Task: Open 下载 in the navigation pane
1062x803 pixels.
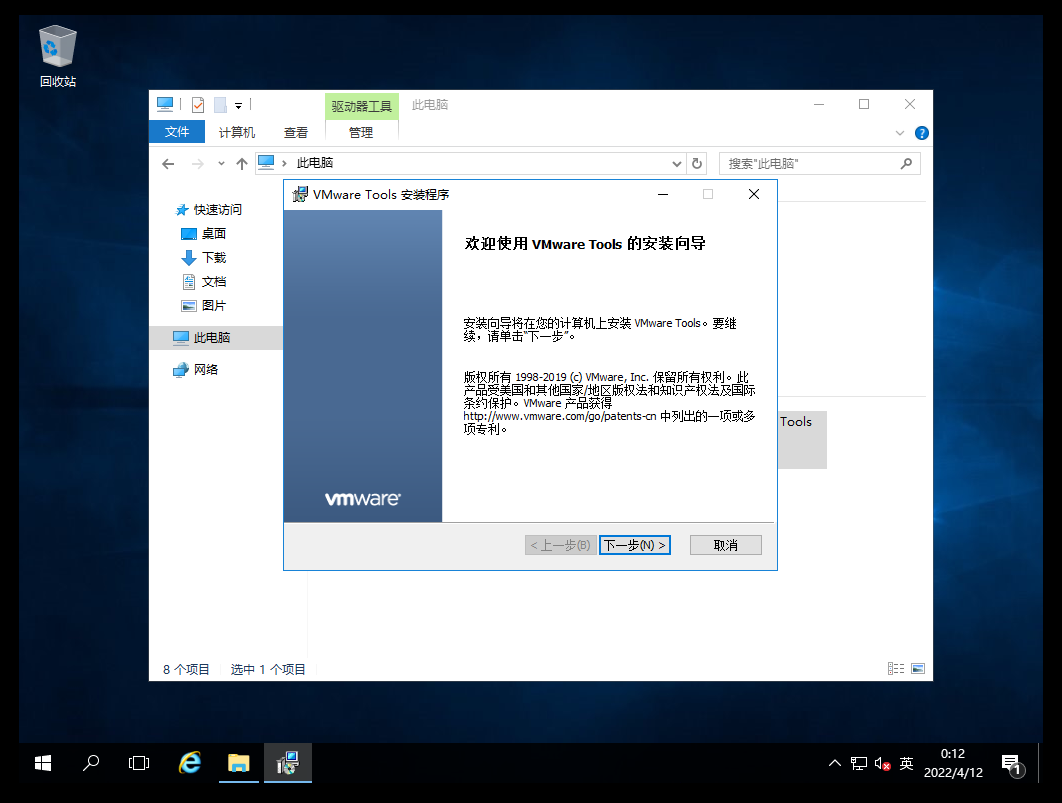Action: coord(204,258)
